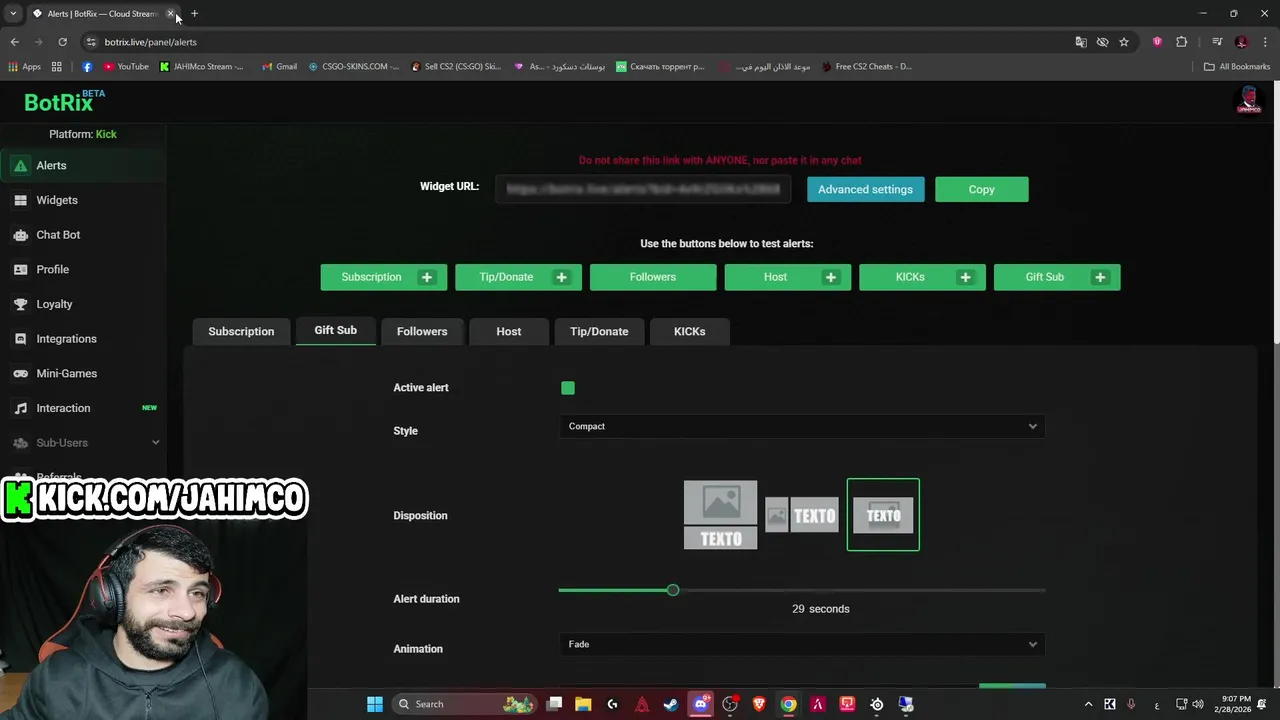
Task: Open the All Bookmarks folder
Action: pyautogui.click(x=1237, y=67)
